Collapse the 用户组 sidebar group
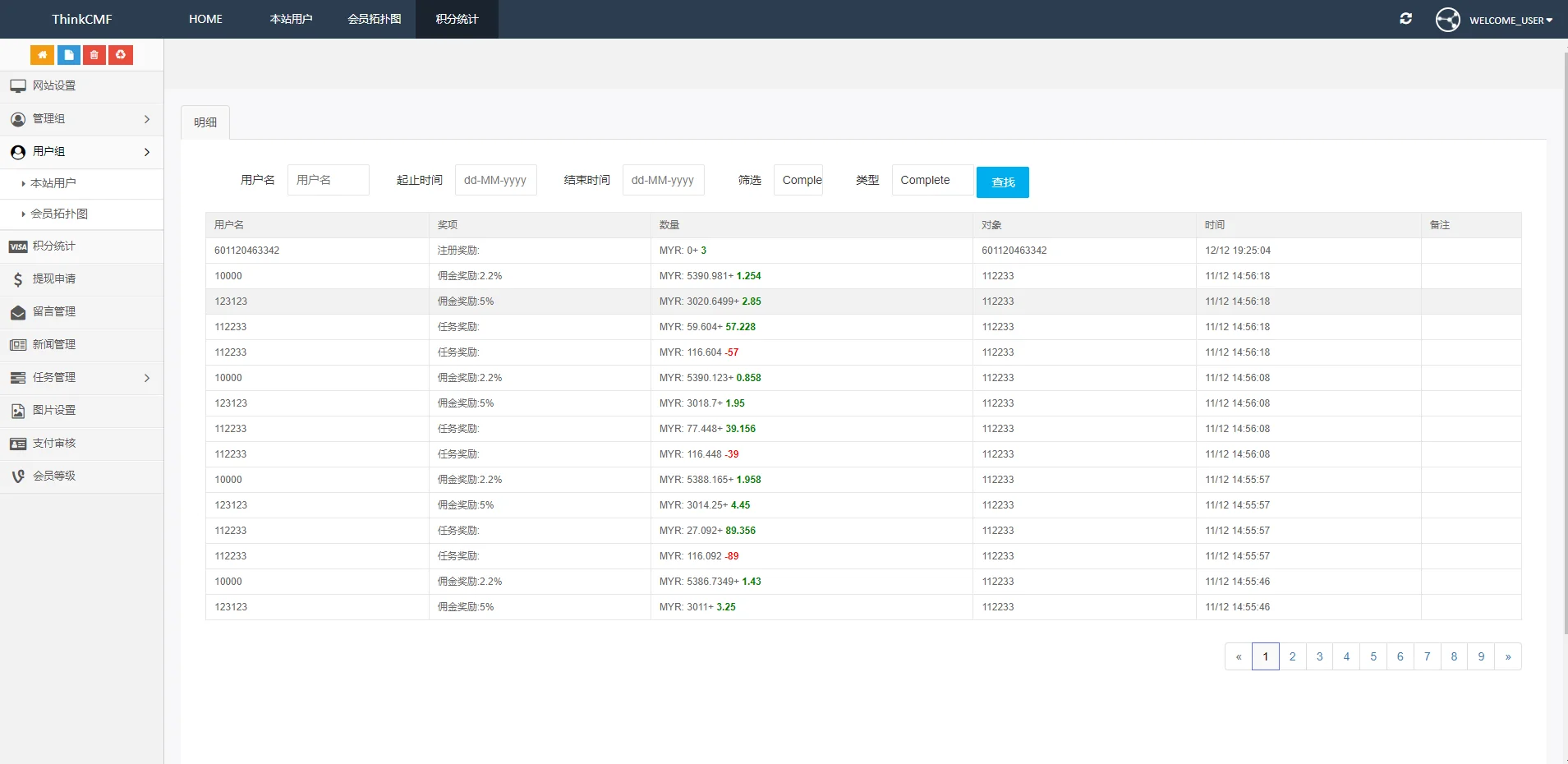 [81, 152]
